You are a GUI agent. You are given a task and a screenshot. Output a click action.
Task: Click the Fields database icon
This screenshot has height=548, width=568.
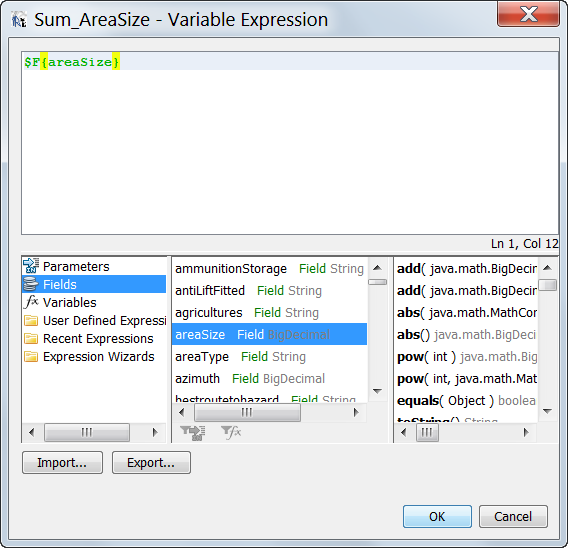31,284
